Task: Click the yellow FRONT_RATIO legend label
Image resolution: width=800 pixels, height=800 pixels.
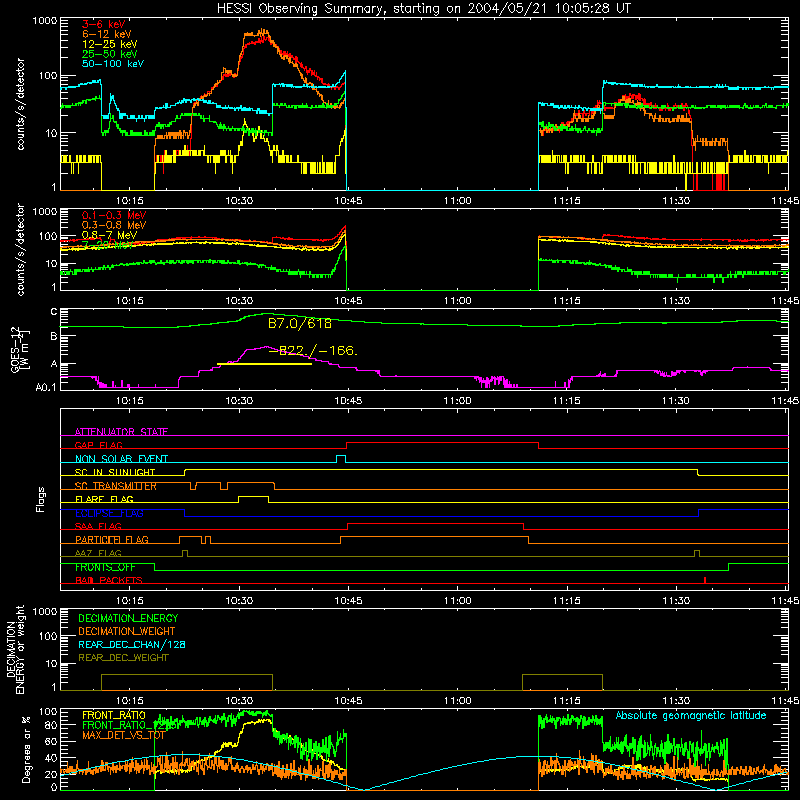Action: (x=114, y=715)
